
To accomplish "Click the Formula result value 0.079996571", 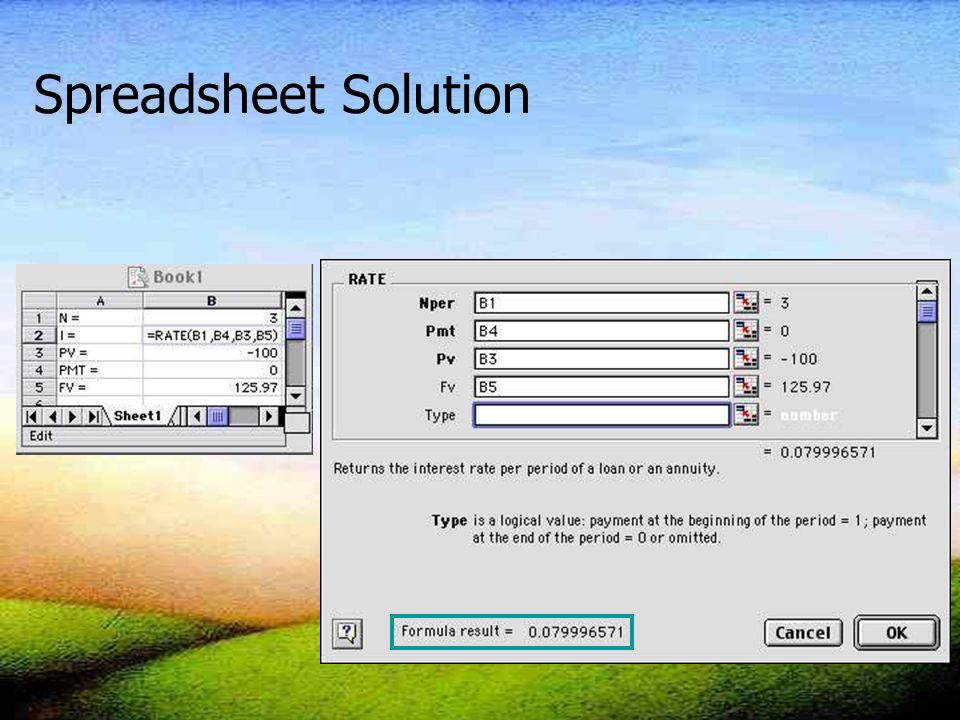I will click(x=576, y=632).
